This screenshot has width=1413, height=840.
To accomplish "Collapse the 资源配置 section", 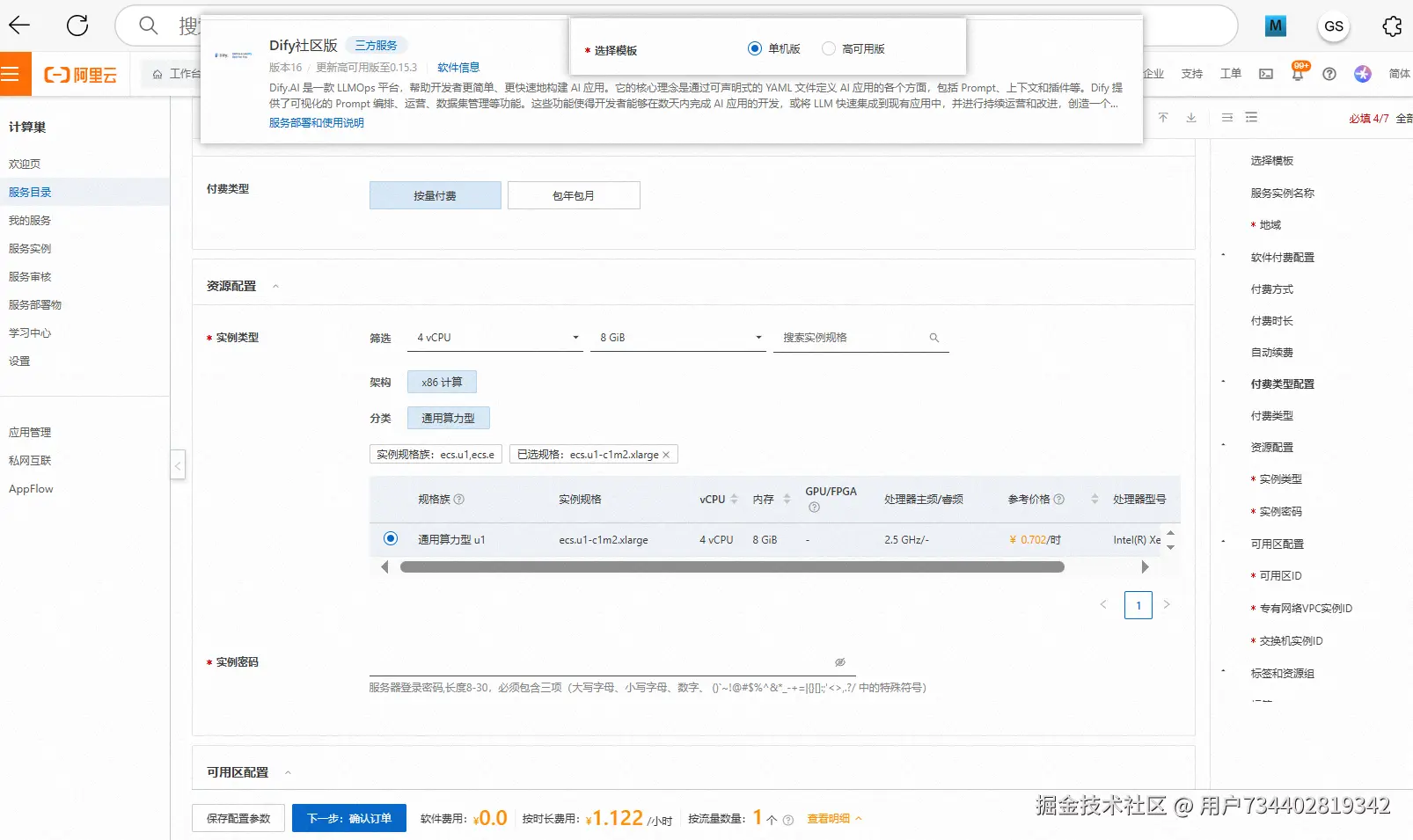I will (275, 287).
